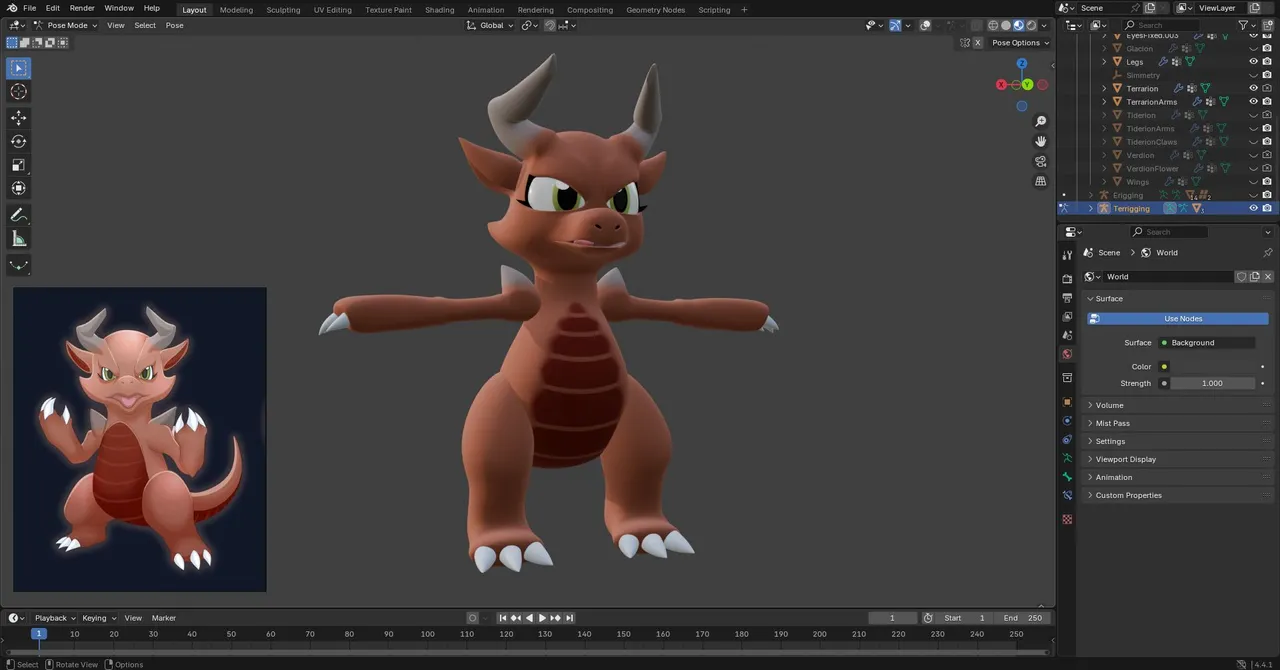The width and height of the screenshot is (1280, 670).
Task: Switch to the Sculpting workspace tab
Action: [x=283, y=10]
